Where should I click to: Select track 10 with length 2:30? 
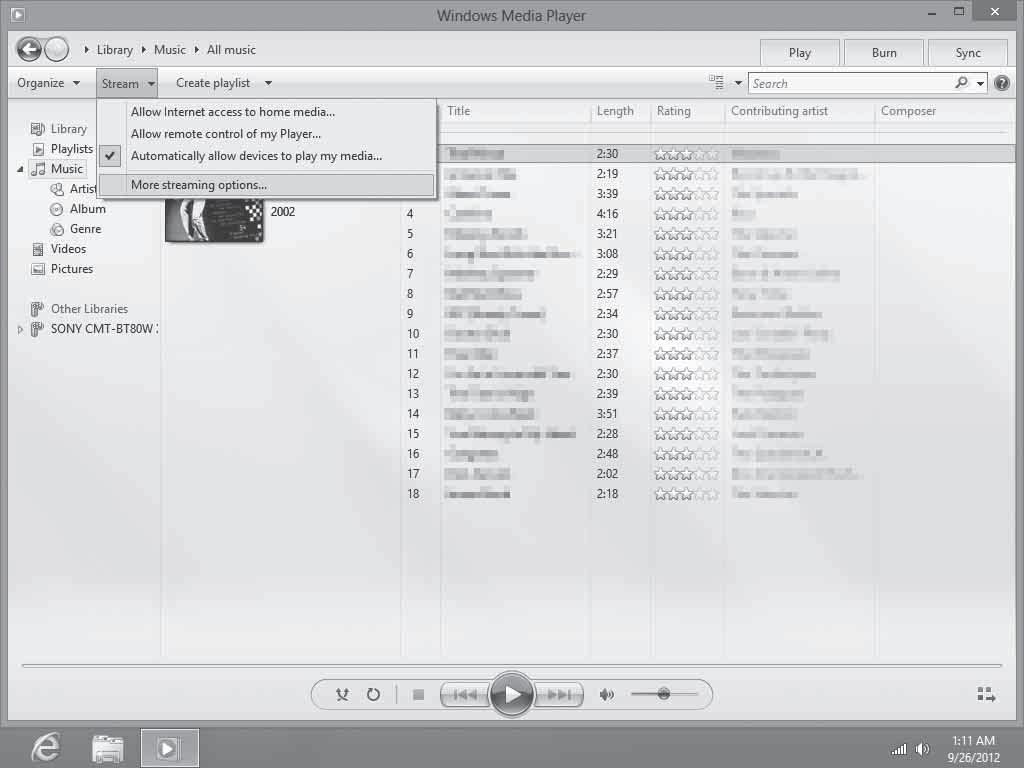[x=709, y=334]
